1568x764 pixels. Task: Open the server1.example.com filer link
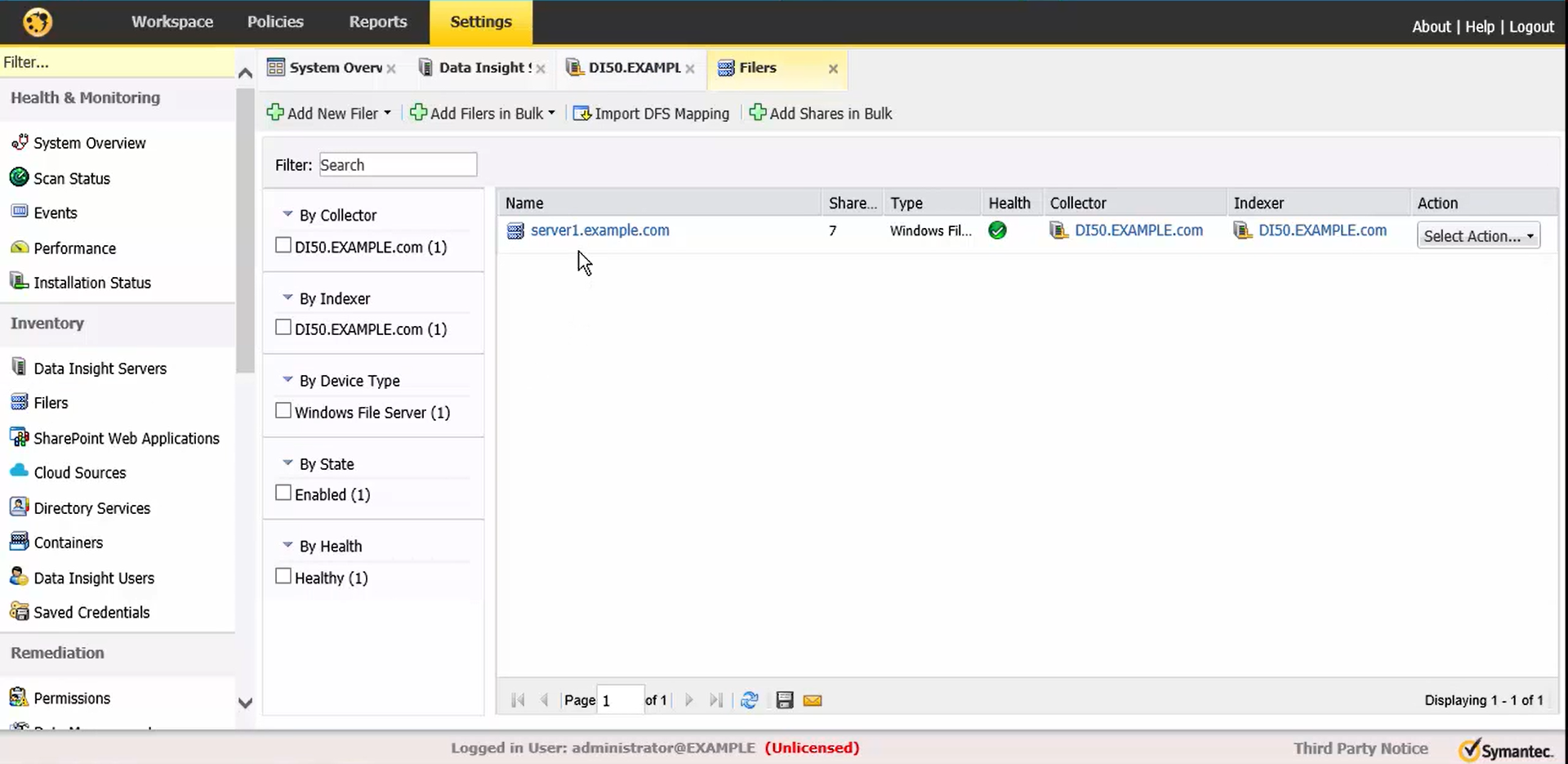[x=600, y=230]
